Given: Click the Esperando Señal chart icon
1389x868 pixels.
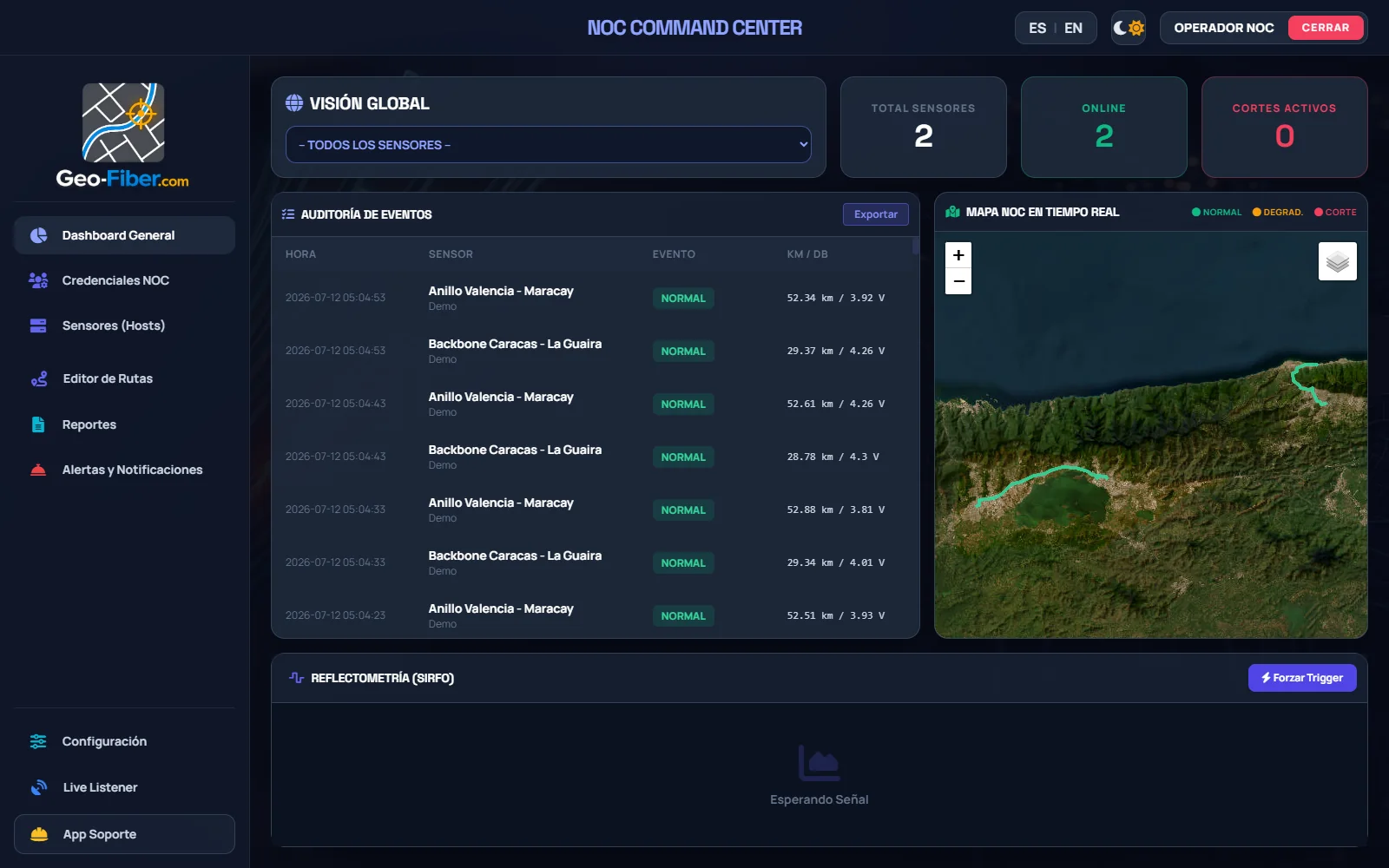Looking at the screenshot, I should (x=819, y=763).
